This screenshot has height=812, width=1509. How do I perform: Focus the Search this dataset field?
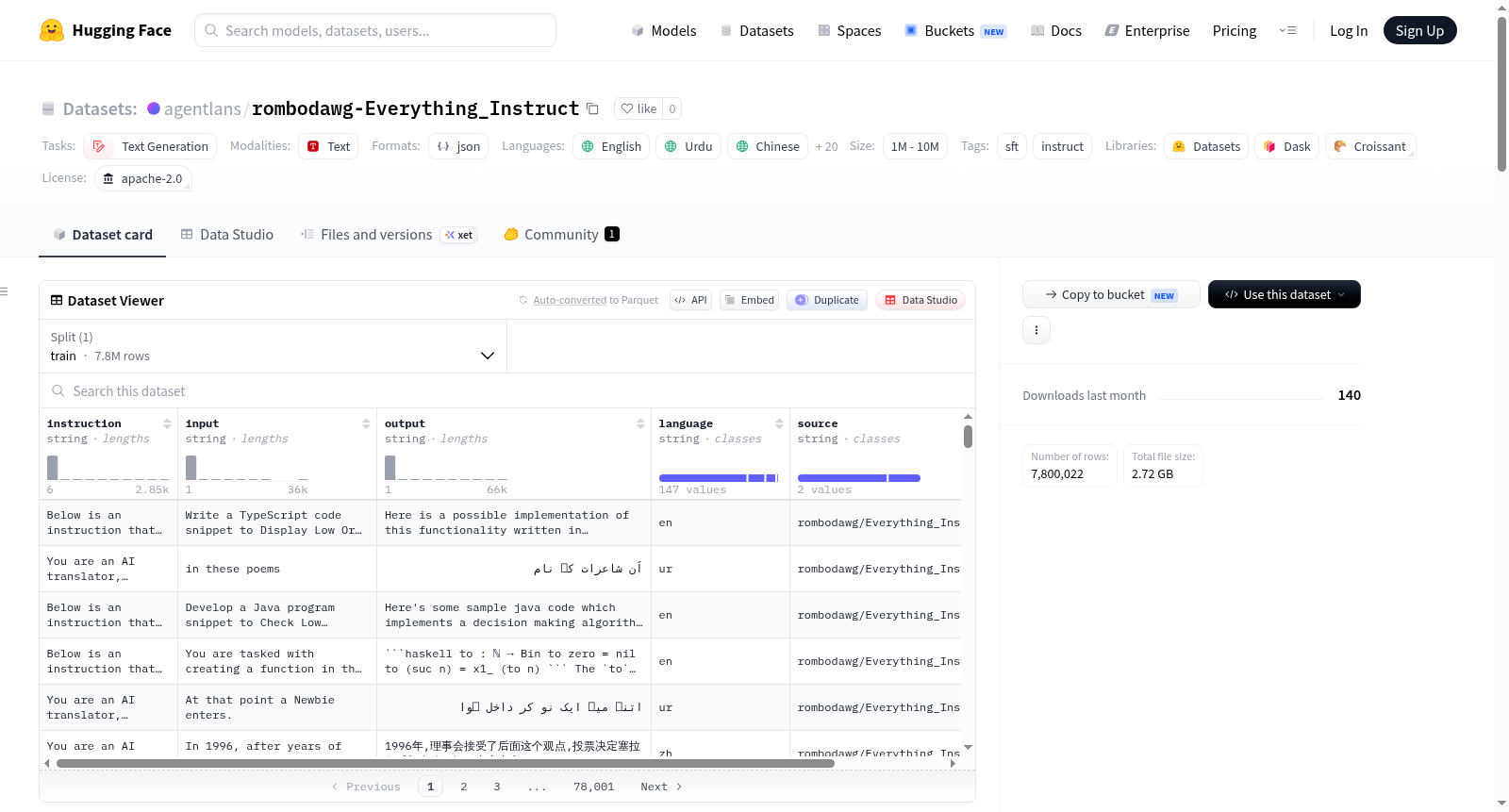point(507,390)
